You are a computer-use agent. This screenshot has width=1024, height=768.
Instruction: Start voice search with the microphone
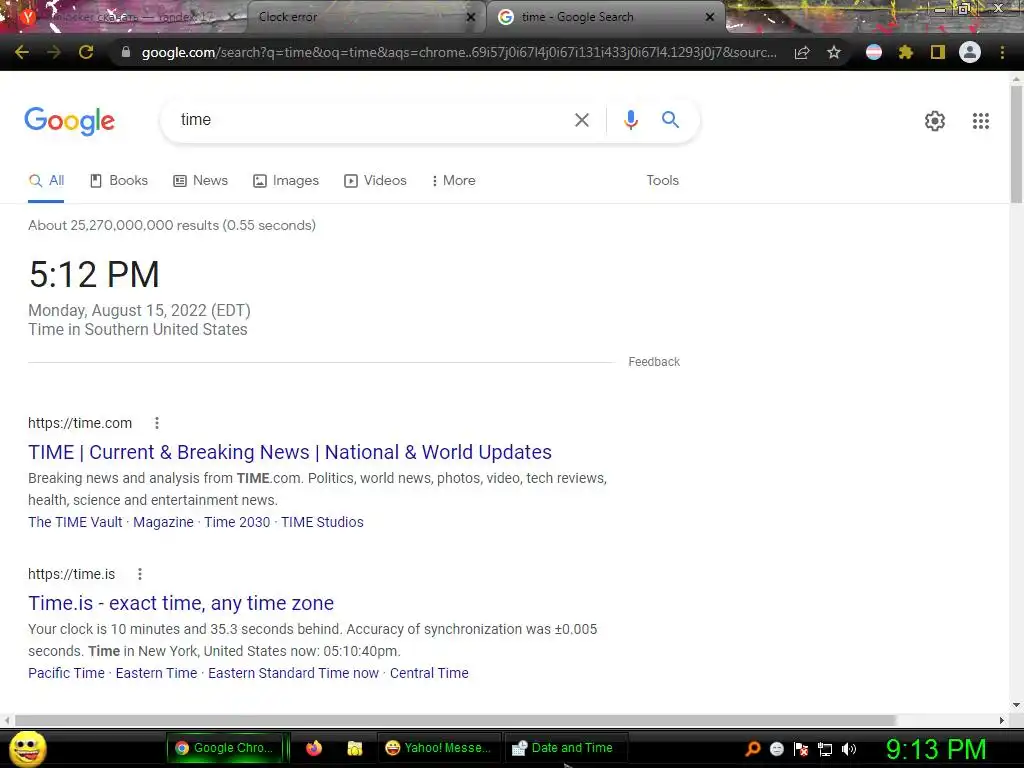pos(631,120)
